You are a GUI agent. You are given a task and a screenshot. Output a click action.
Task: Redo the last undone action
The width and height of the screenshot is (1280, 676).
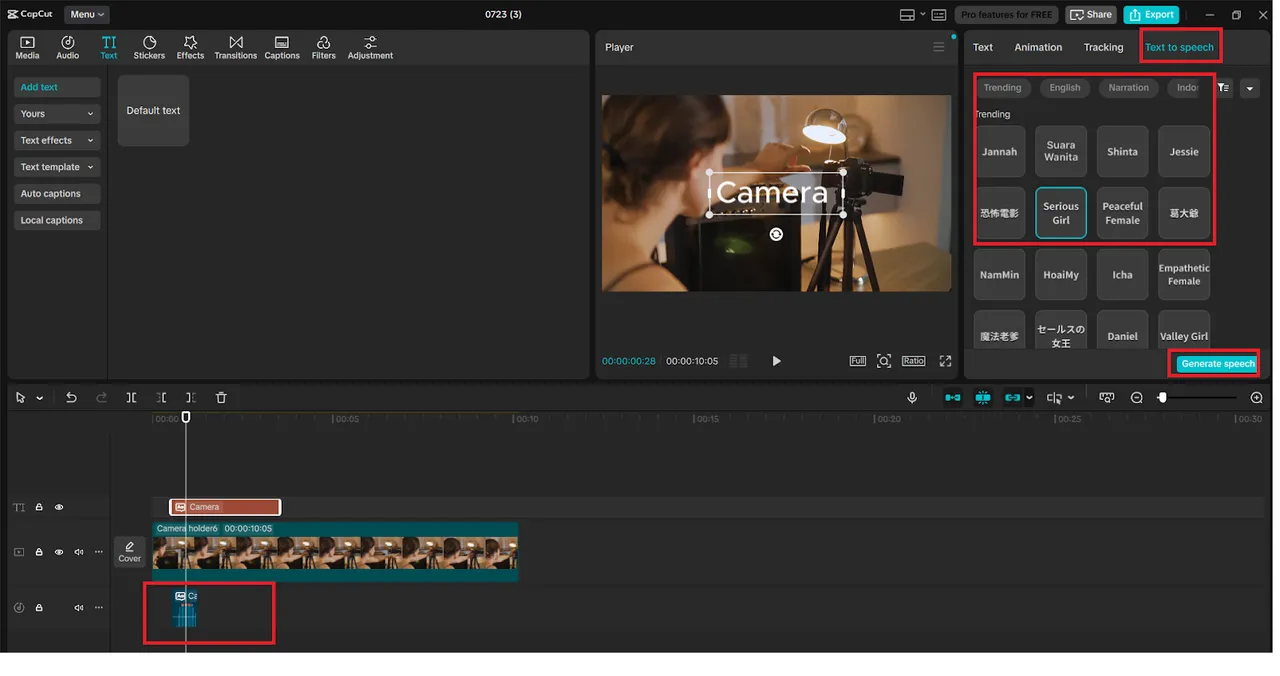[x=101, y=397]
